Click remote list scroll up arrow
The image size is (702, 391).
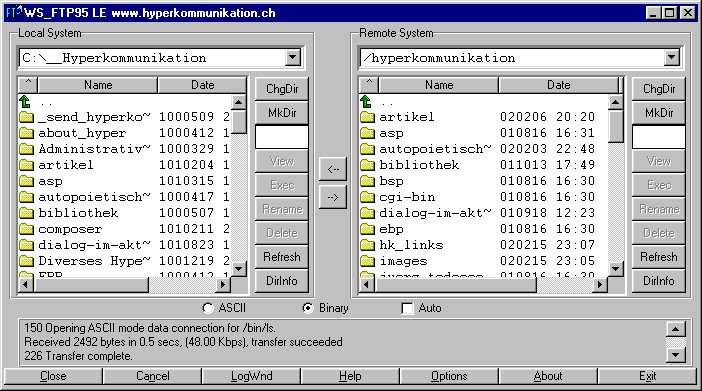[616, 103]
